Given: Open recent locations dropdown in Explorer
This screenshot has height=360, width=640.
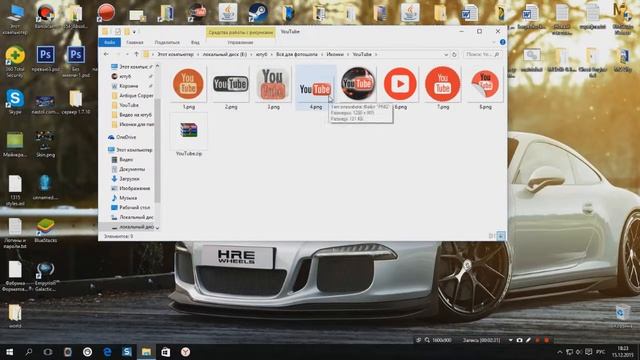Looking at the screenshot, I should click(127, 54).
